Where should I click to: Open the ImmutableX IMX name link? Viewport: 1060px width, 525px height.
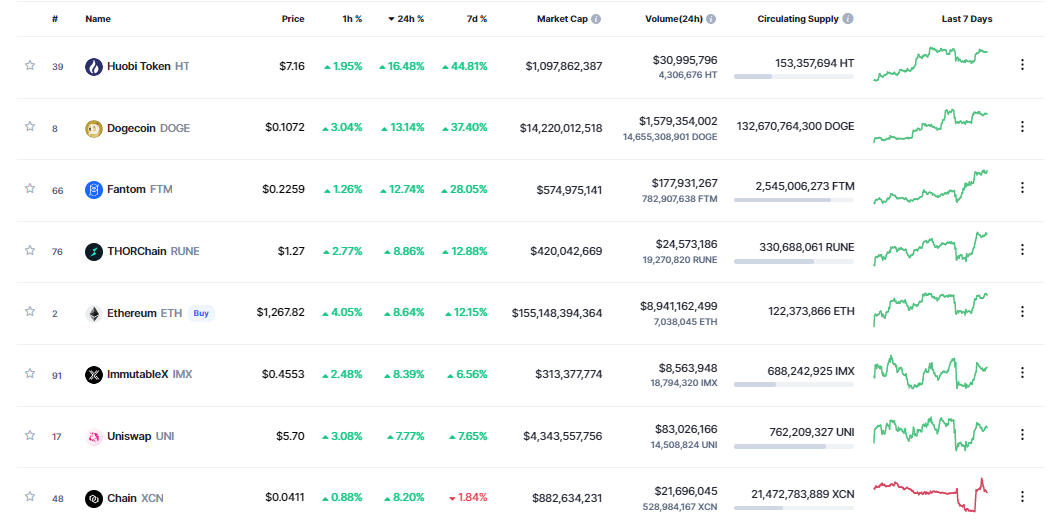click(149, 374)
